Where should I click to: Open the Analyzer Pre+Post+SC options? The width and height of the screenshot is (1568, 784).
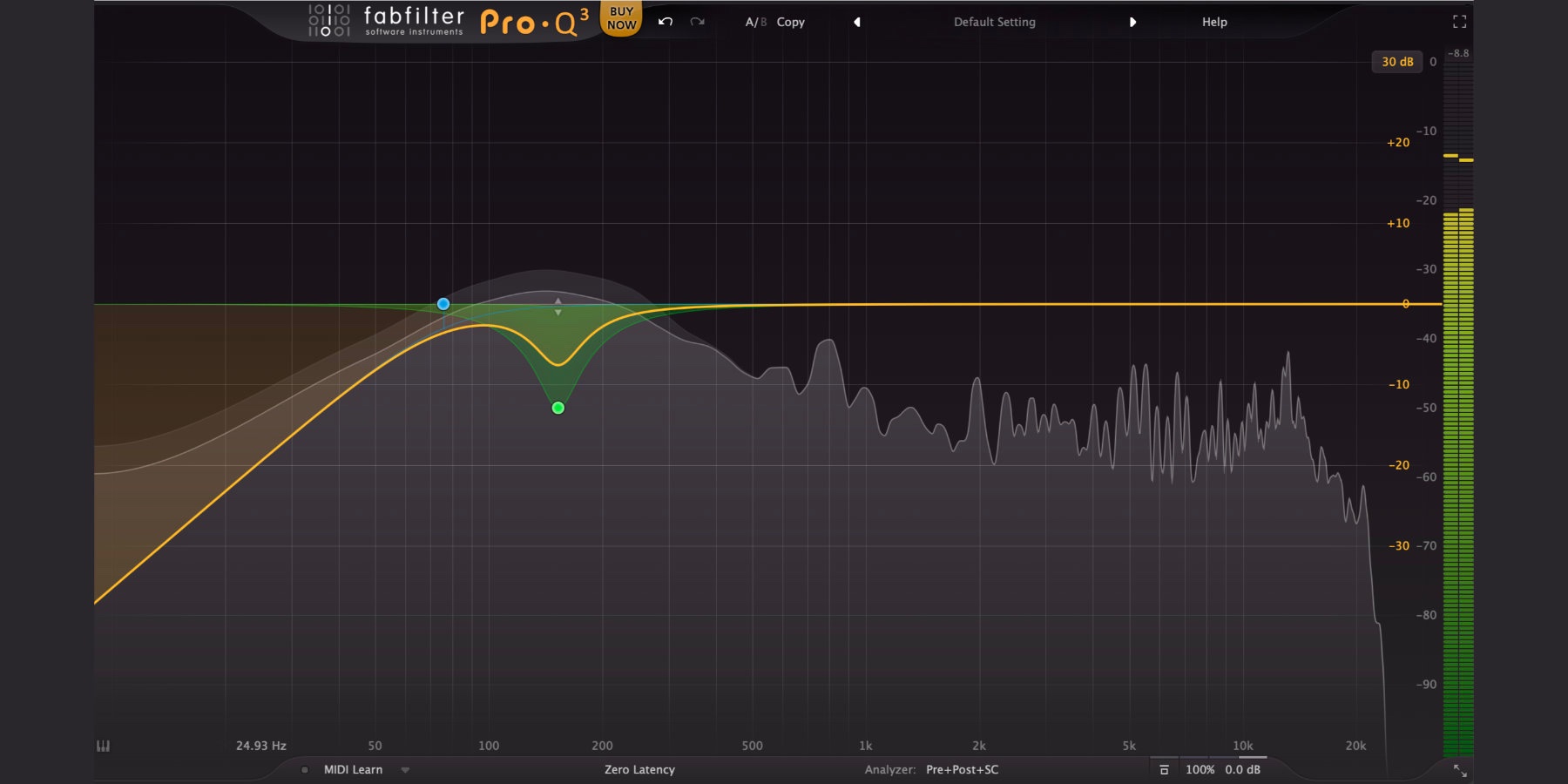(961, 770)
